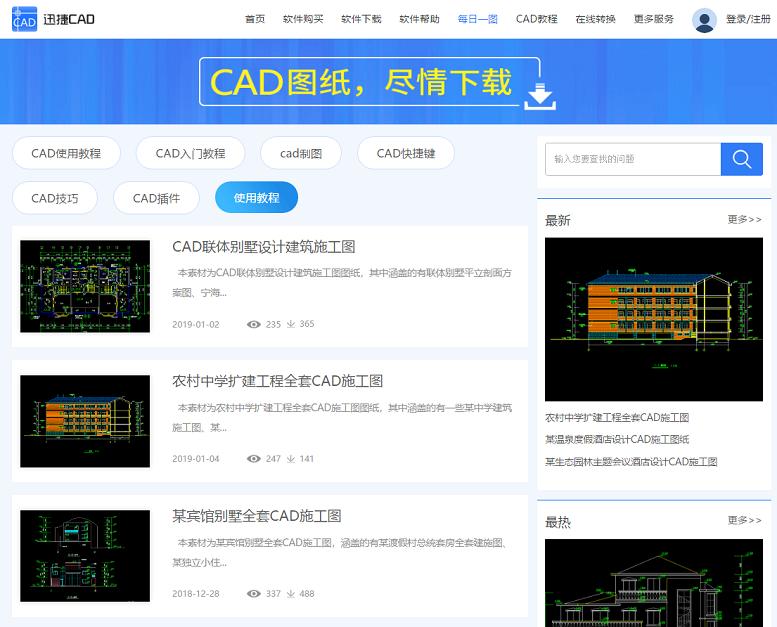The width and height of the screenshot is (777, 627).
Task: Click the date 2018-12-28
Action: tap(196, 594)
